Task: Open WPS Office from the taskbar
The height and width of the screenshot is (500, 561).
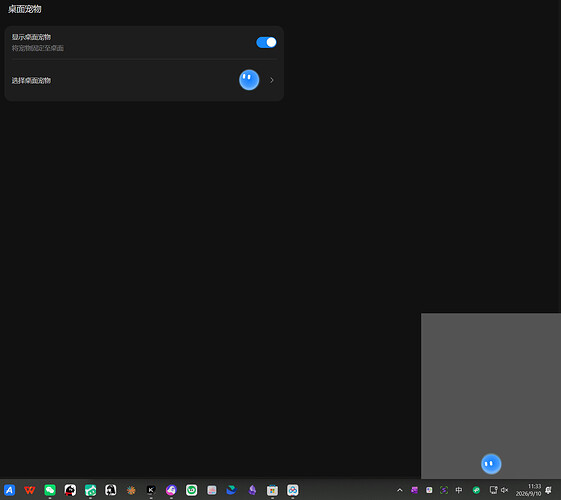Action: pyautogui.click(x=30, y=490)
